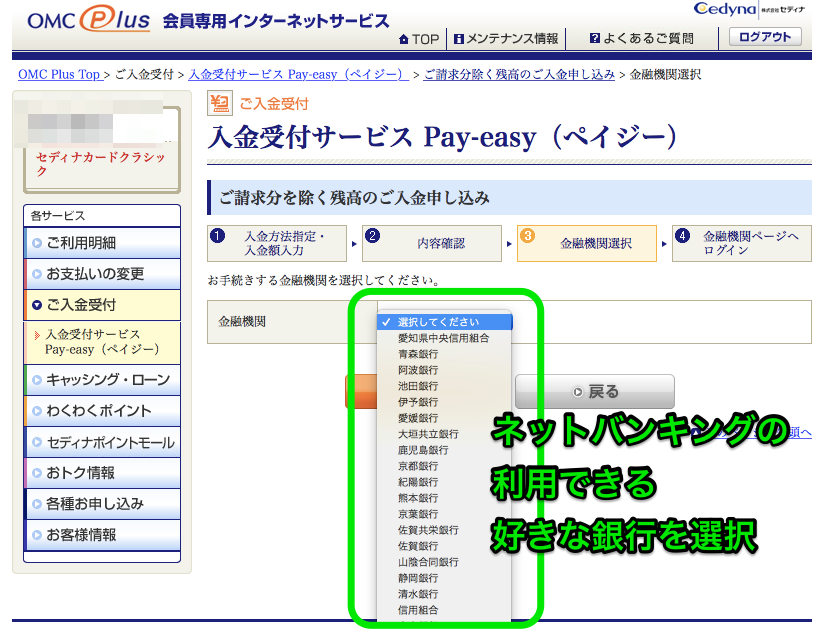Viewport: 820px width, 629px height.
Task: Click the OMC Plus logo
Action: pos(88,19)
